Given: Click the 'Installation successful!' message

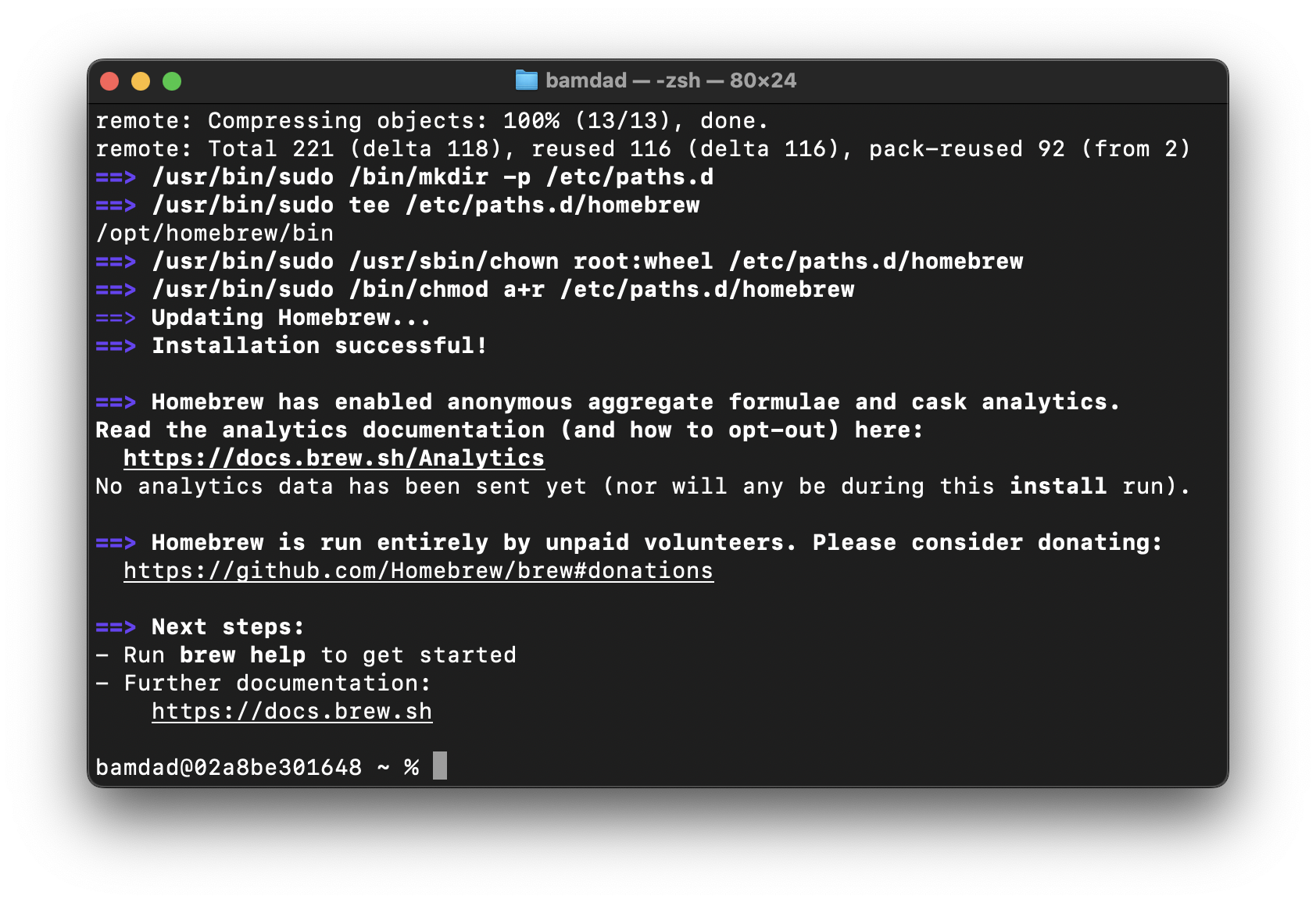Looking at the screenshot, I should click(x=320, y=346).
